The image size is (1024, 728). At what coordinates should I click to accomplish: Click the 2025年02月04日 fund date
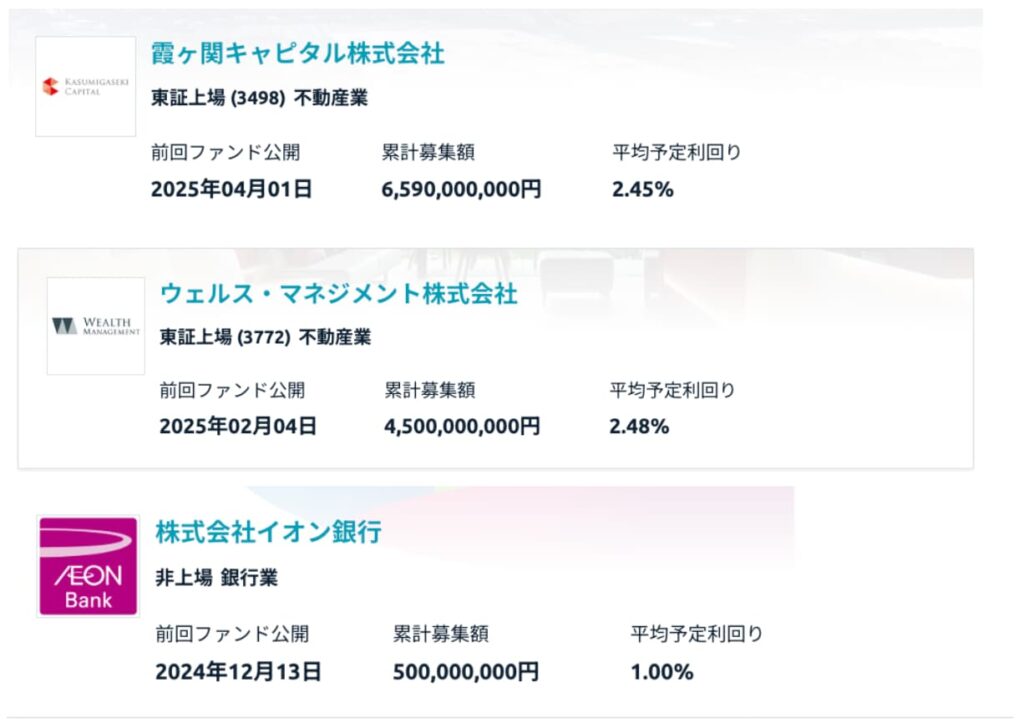click(x=238, y=426)
